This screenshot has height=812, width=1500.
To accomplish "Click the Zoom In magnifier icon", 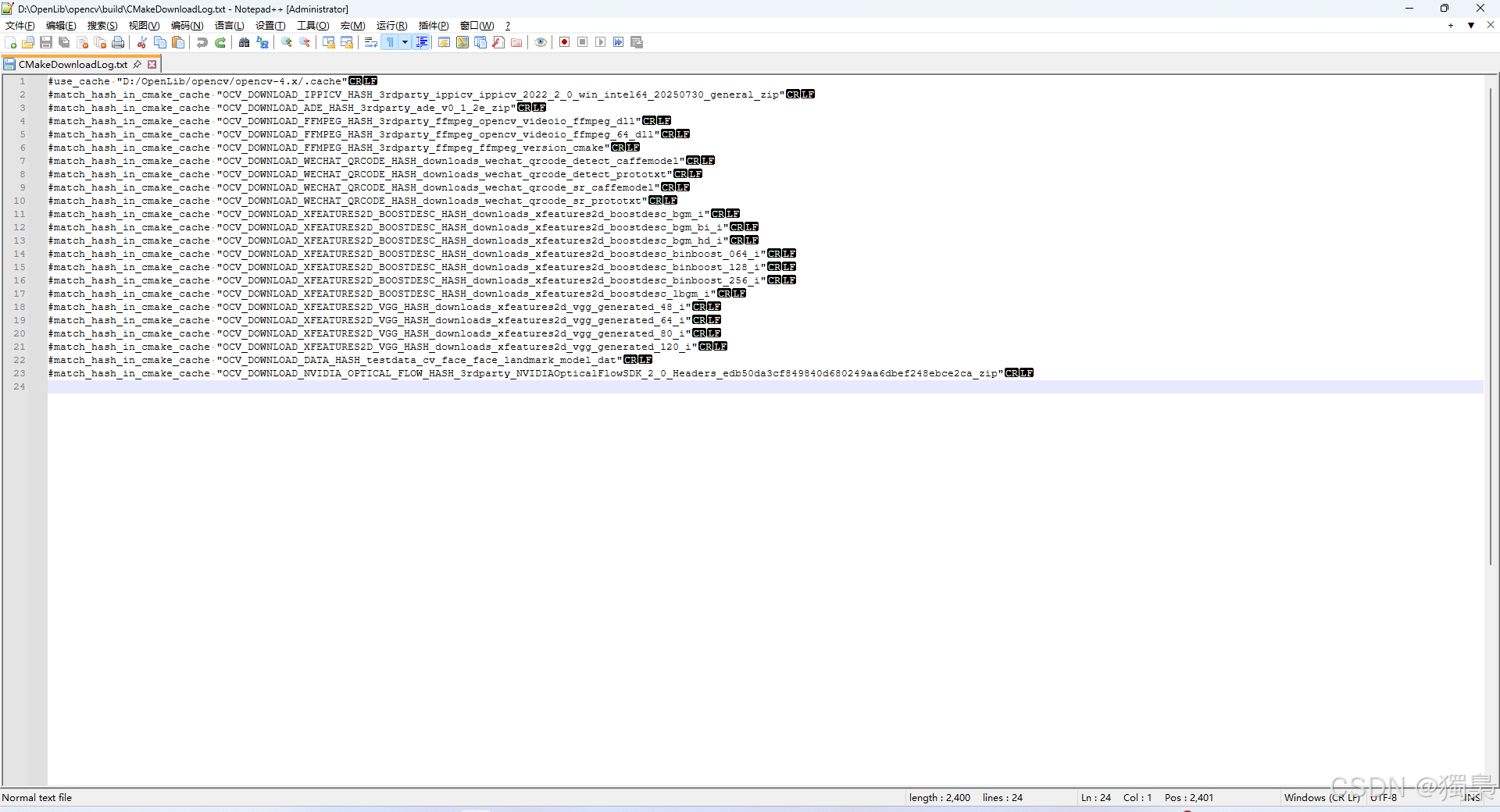I will pyautogui.click(x=287, y=42).
